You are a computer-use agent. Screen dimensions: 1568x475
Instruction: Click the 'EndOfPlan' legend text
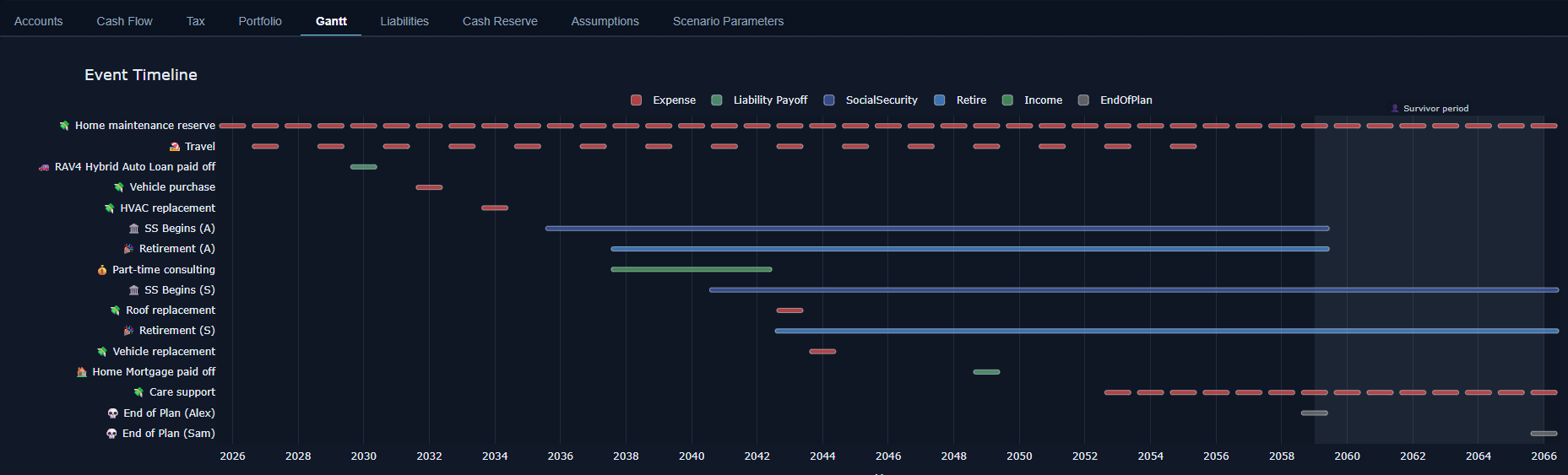1126,100
